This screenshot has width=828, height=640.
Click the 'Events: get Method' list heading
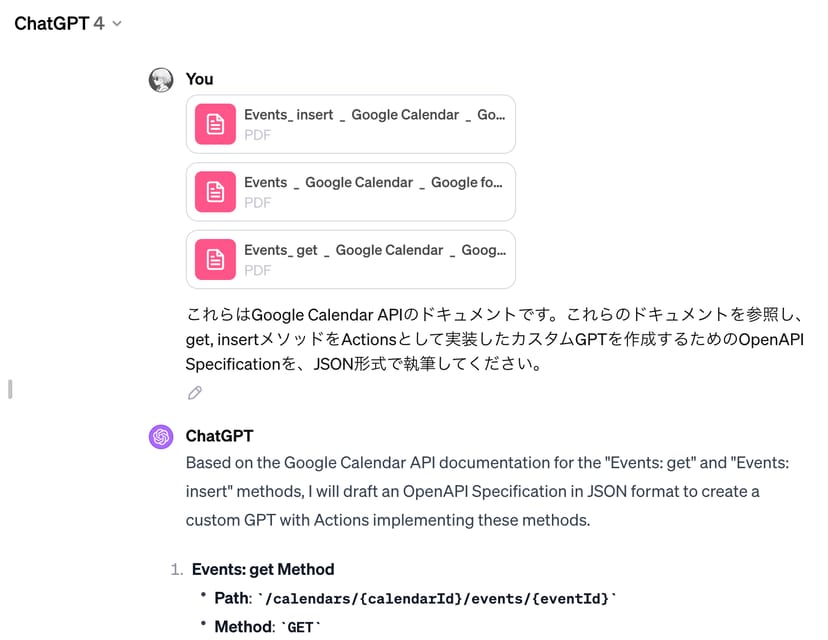[x=263, y=569]
